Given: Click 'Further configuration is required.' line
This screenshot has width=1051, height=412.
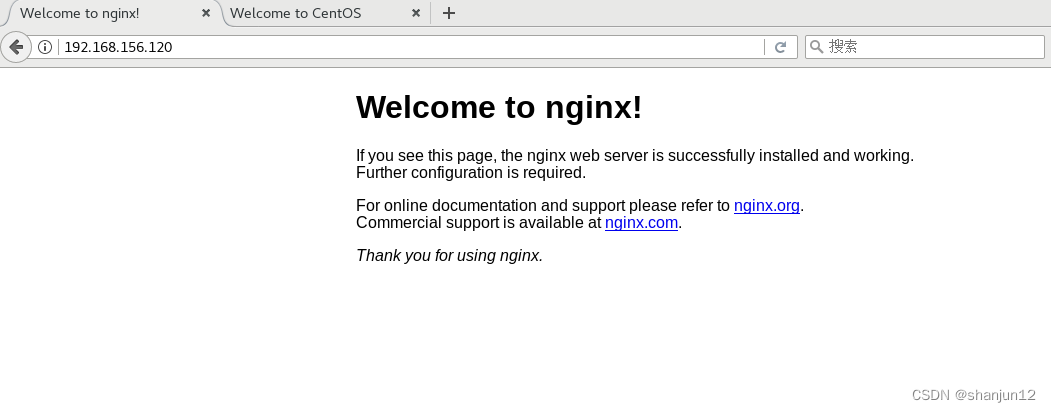Looking at the screenshot, I should [x=471, y=173].
